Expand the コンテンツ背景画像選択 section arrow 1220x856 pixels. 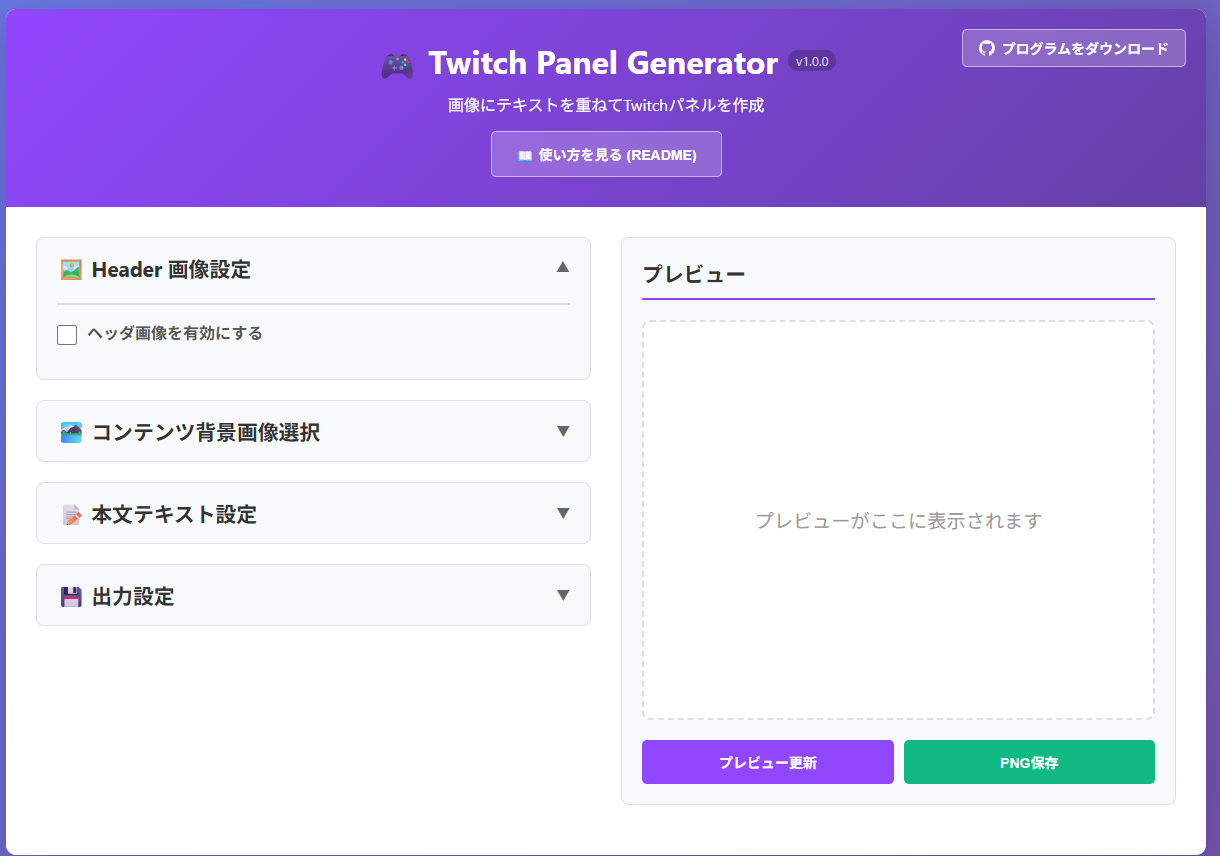click(x=563, y=431)
